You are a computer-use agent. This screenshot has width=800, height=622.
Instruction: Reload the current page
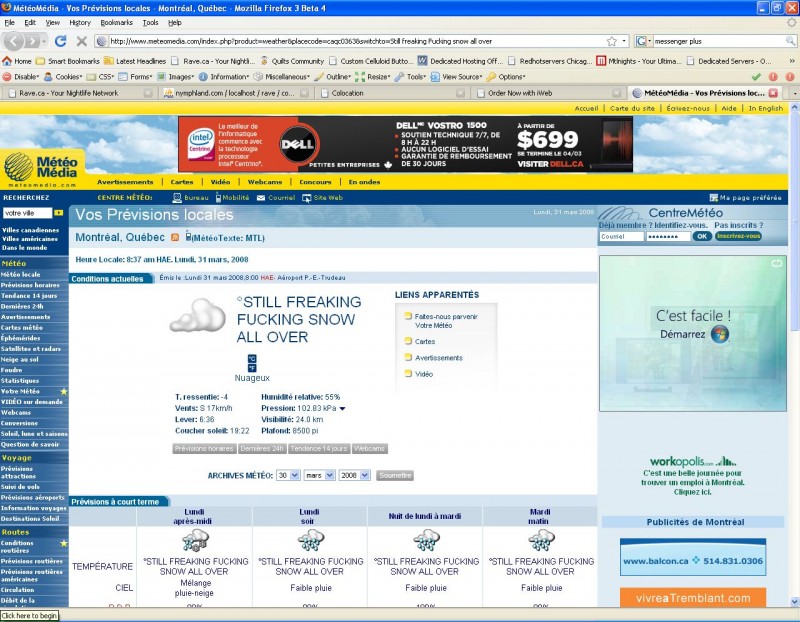61,41
